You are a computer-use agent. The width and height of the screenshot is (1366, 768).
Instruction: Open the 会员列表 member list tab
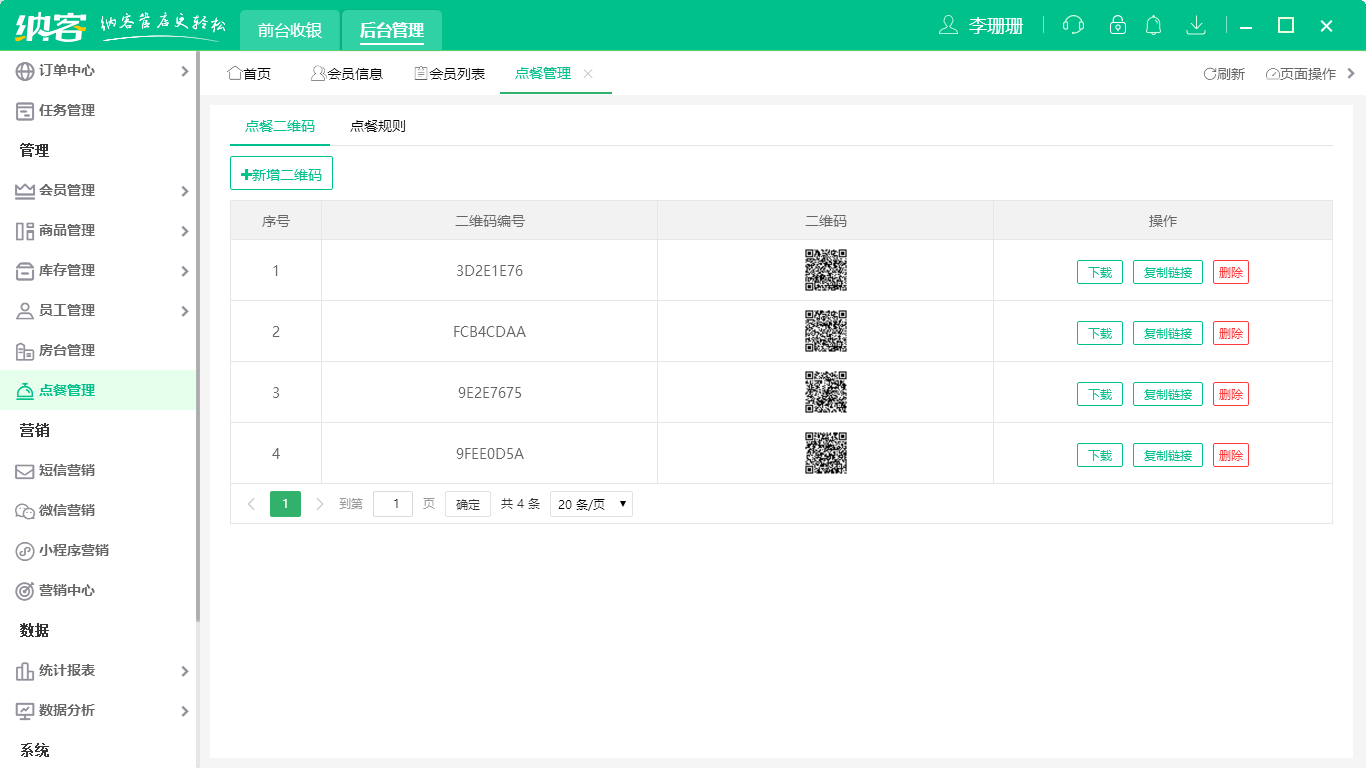(x=447, y=72)
